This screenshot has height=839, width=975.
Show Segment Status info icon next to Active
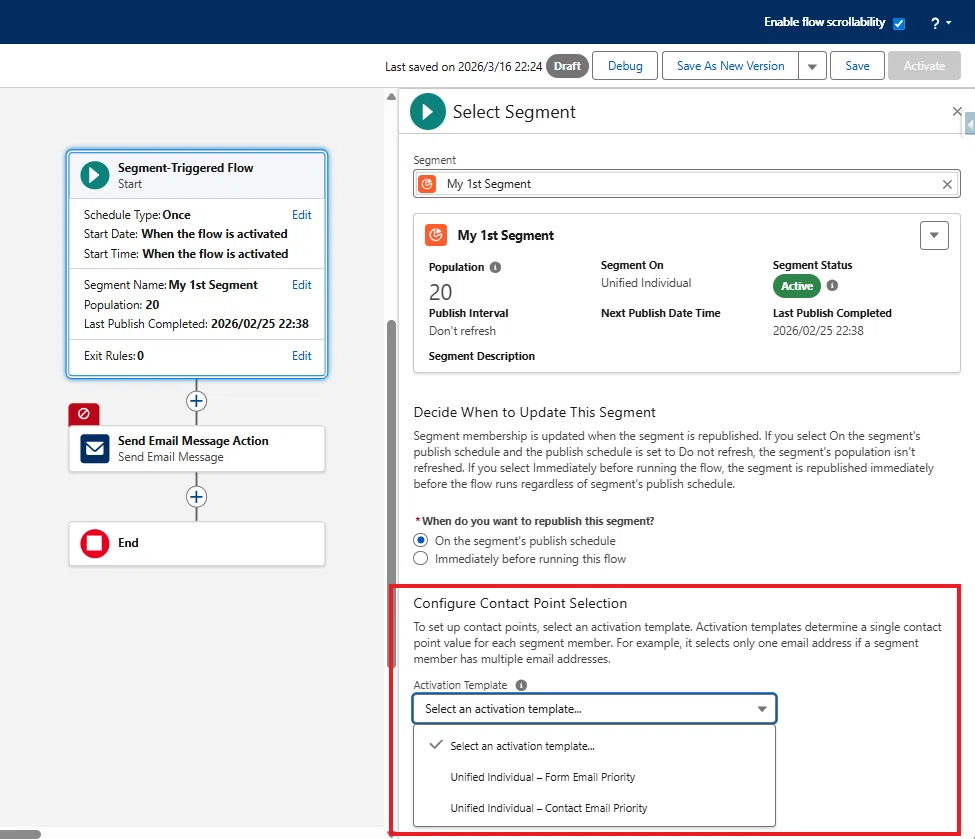tap(832, 285)
